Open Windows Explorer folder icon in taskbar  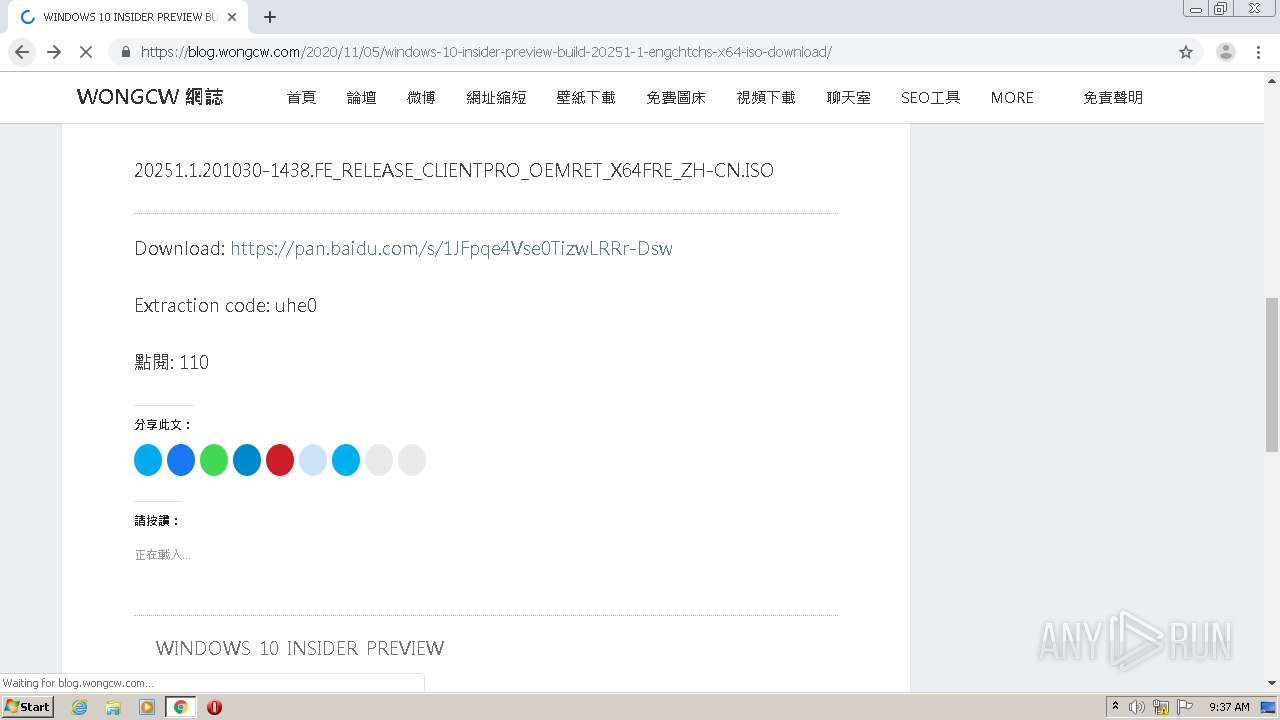coord(113,707)
